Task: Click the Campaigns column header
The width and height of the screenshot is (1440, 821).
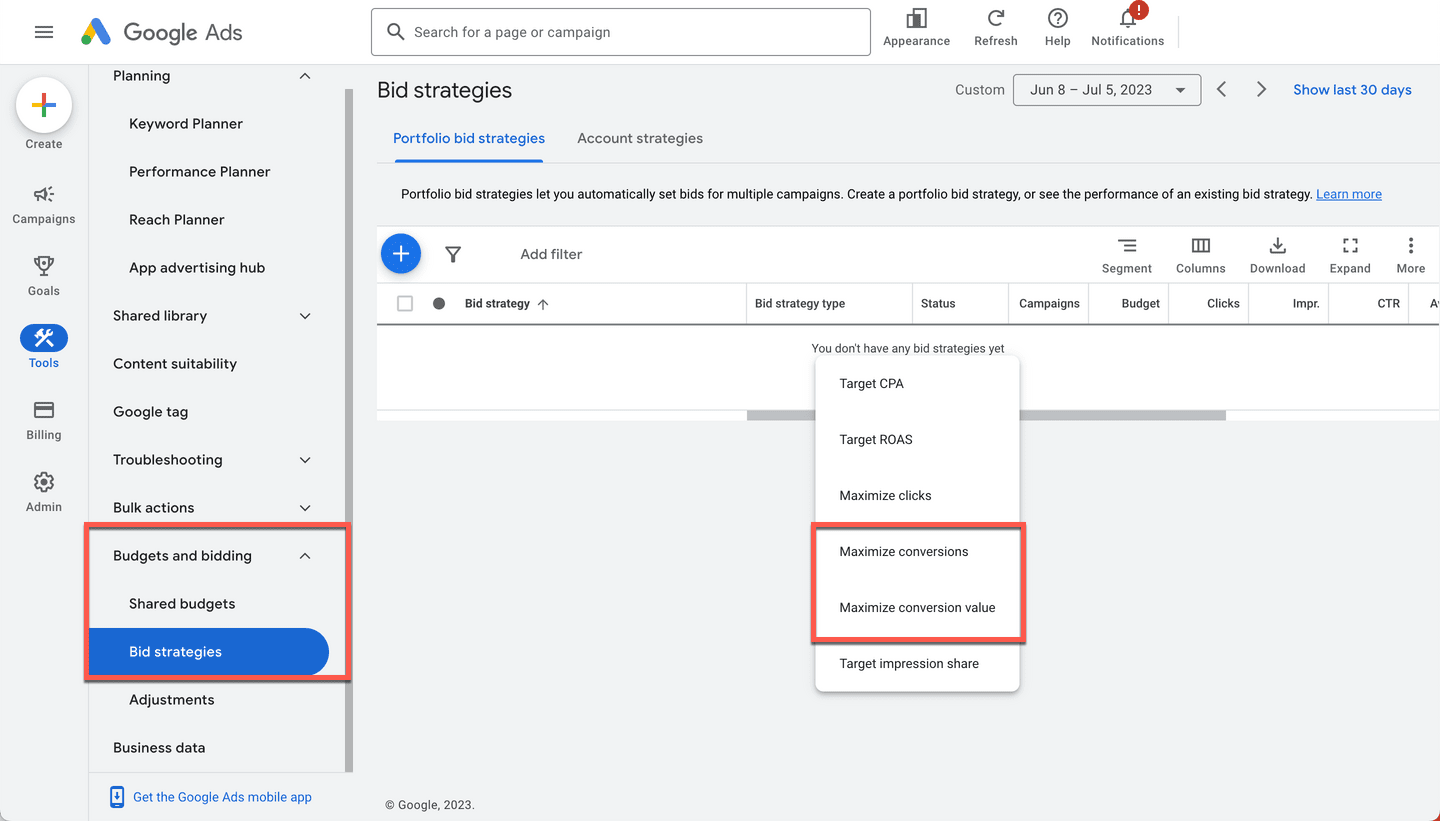Action: click(1049, 304)
